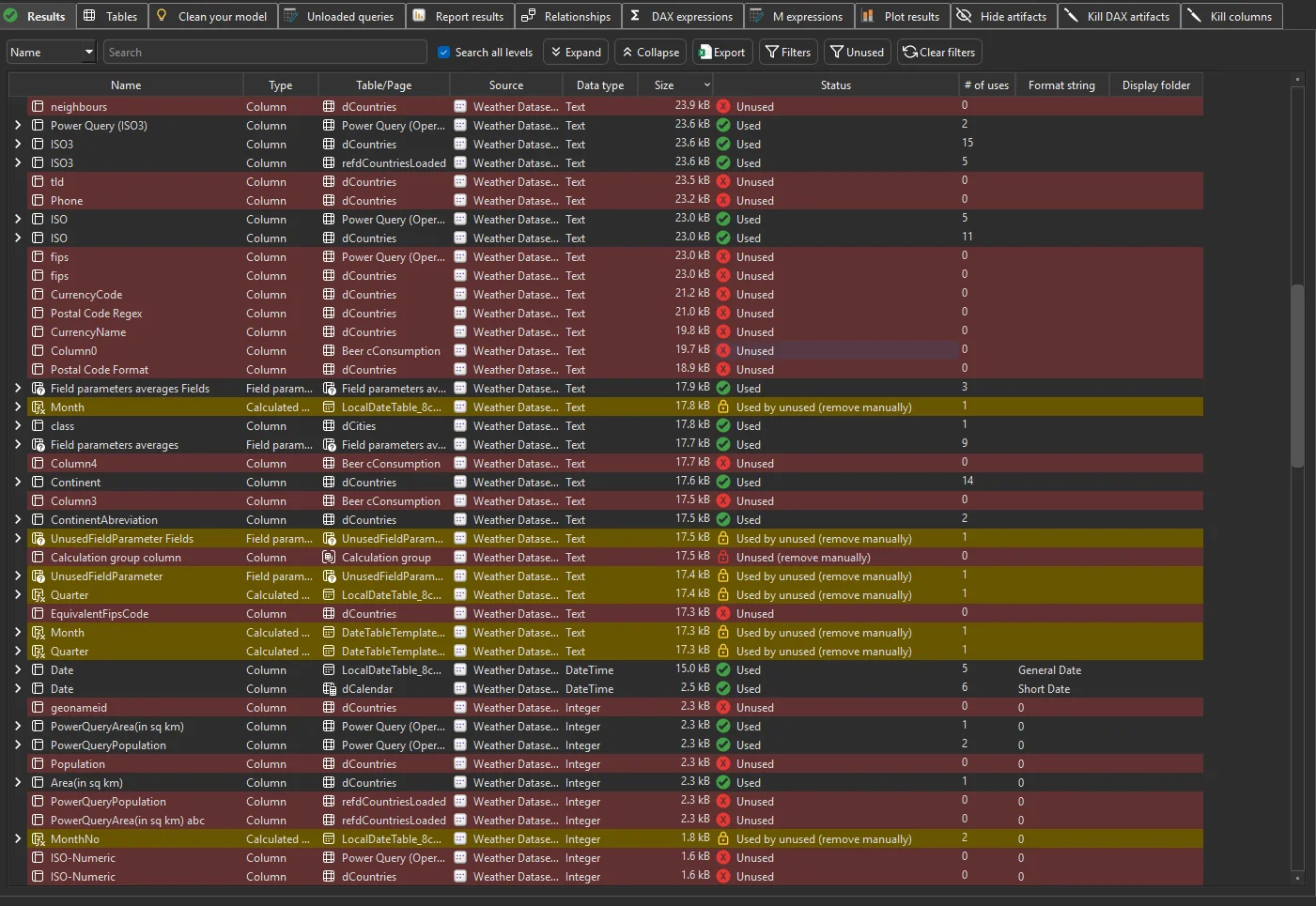Image resolution: width=1316 pixels, height=906 pixels.
Task: Click the Expand button
Action: [x=576, y=53]
